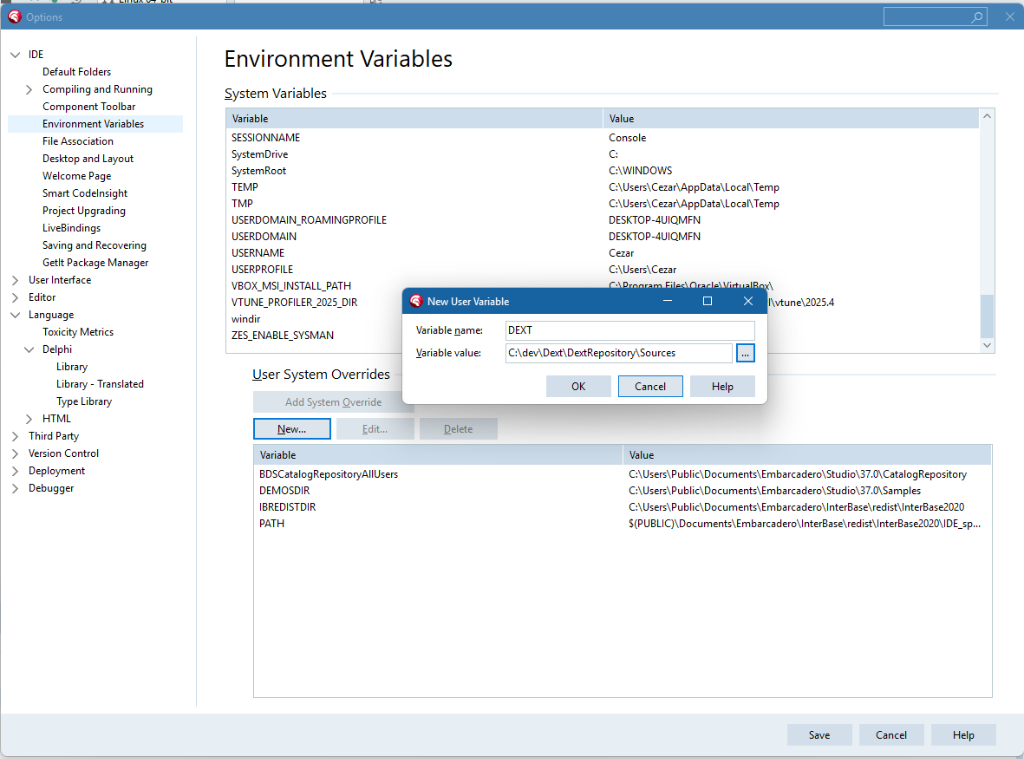Select Default Folders in options tree
The image size is (1024, 759).
(x=76, y=72)
